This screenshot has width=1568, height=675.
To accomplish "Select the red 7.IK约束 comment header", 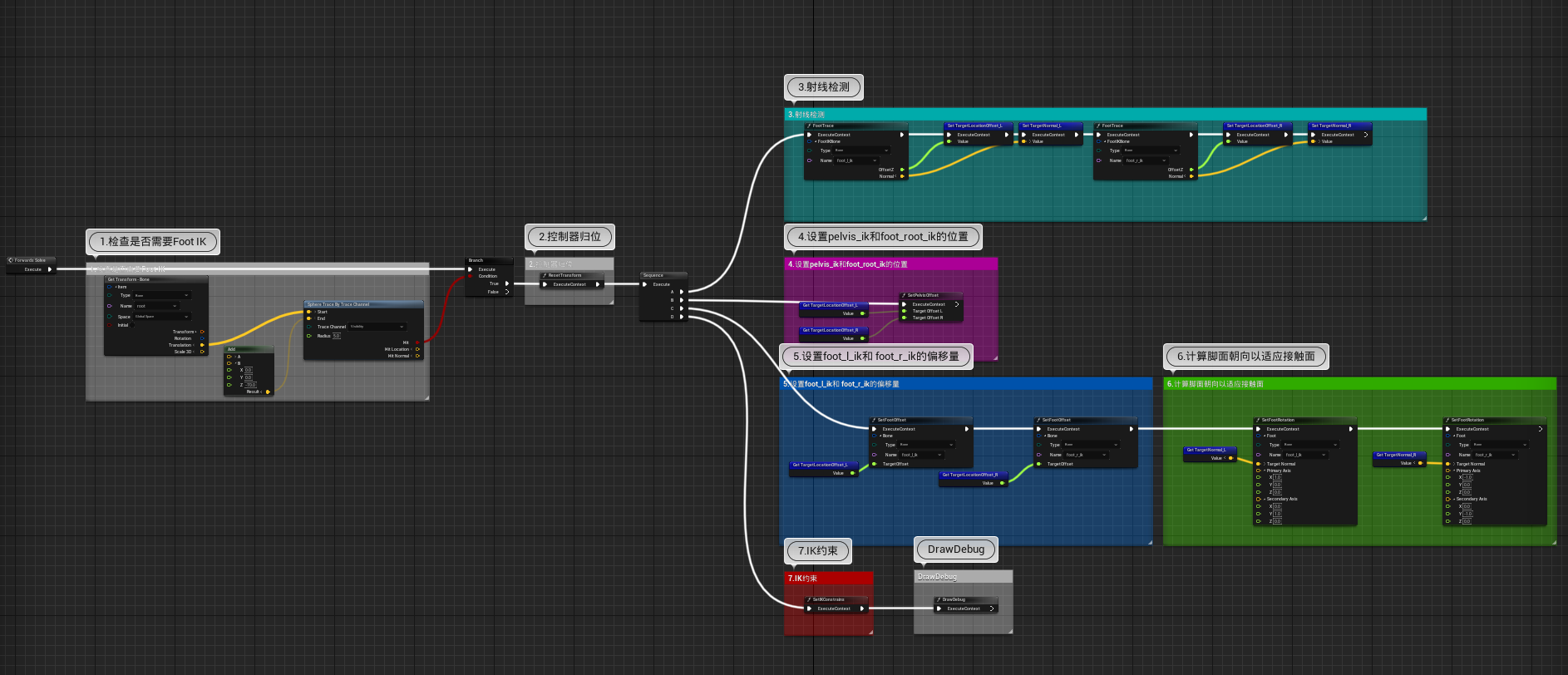I will [829, 579].
